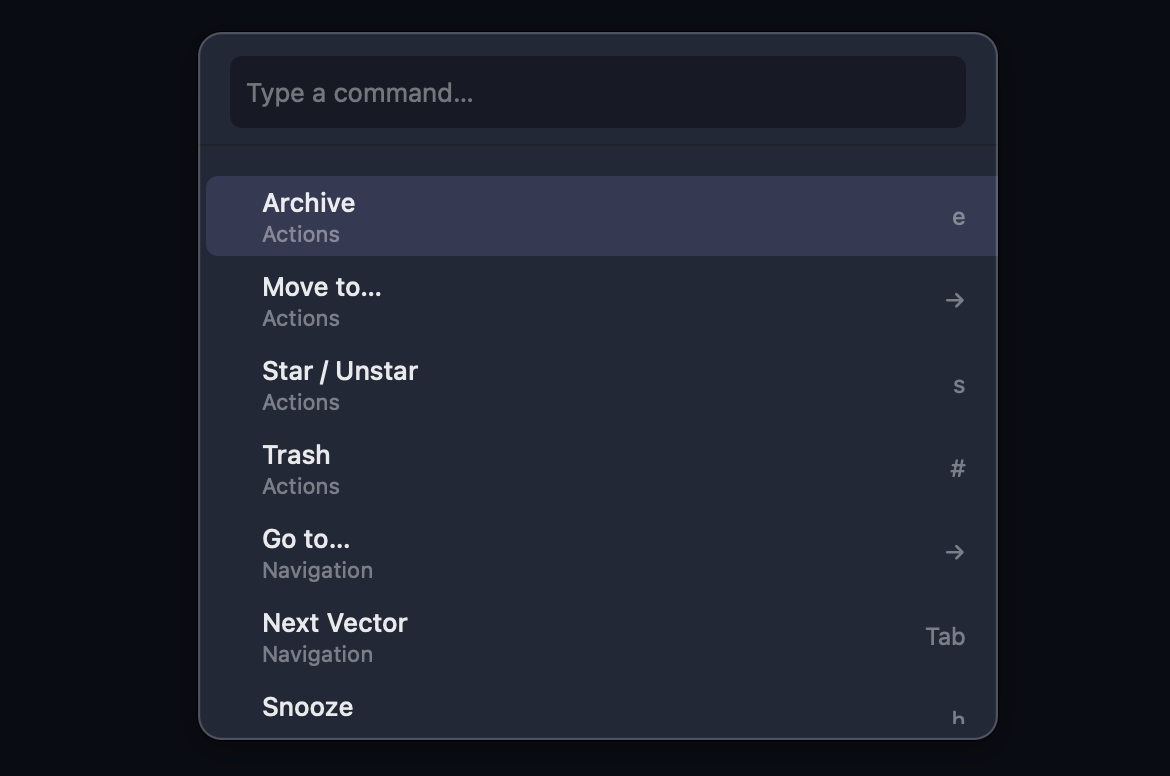Click the '#' shortcut beside Trash
Screen dimensions: 1170x776
[x=959, y=468]
